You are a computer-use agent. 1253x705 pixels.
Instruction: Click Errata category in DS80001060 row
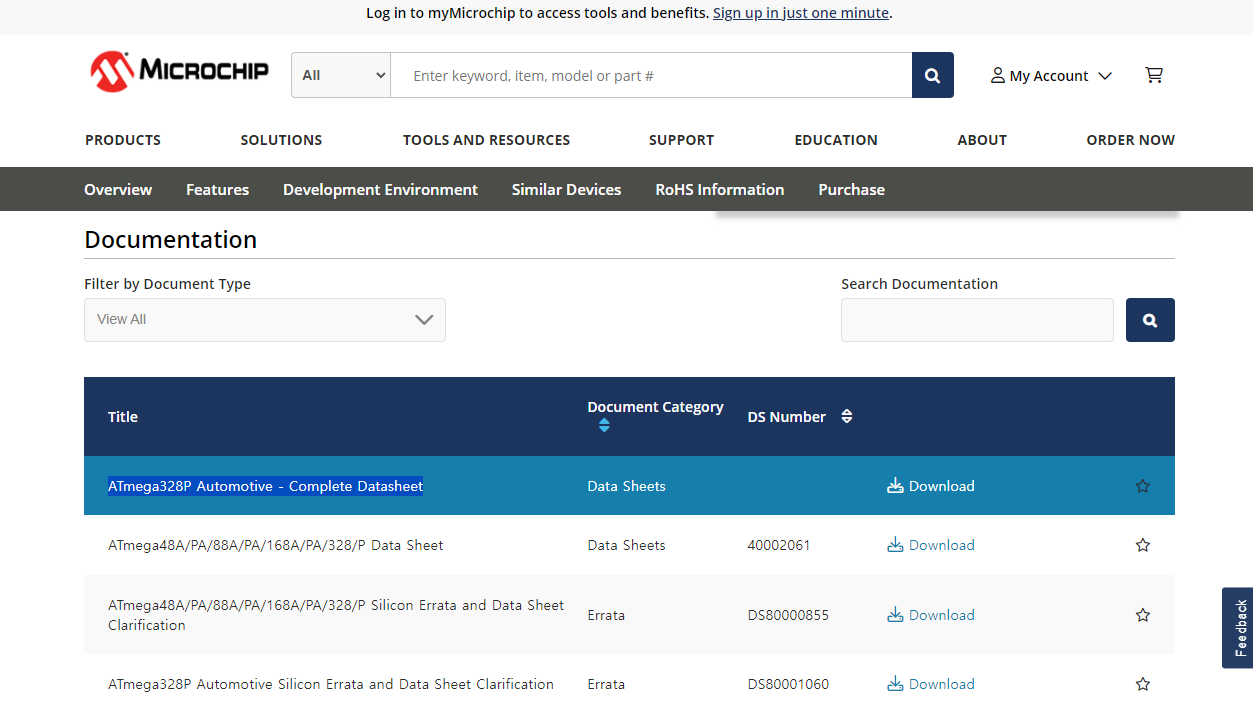click(606, 684)
